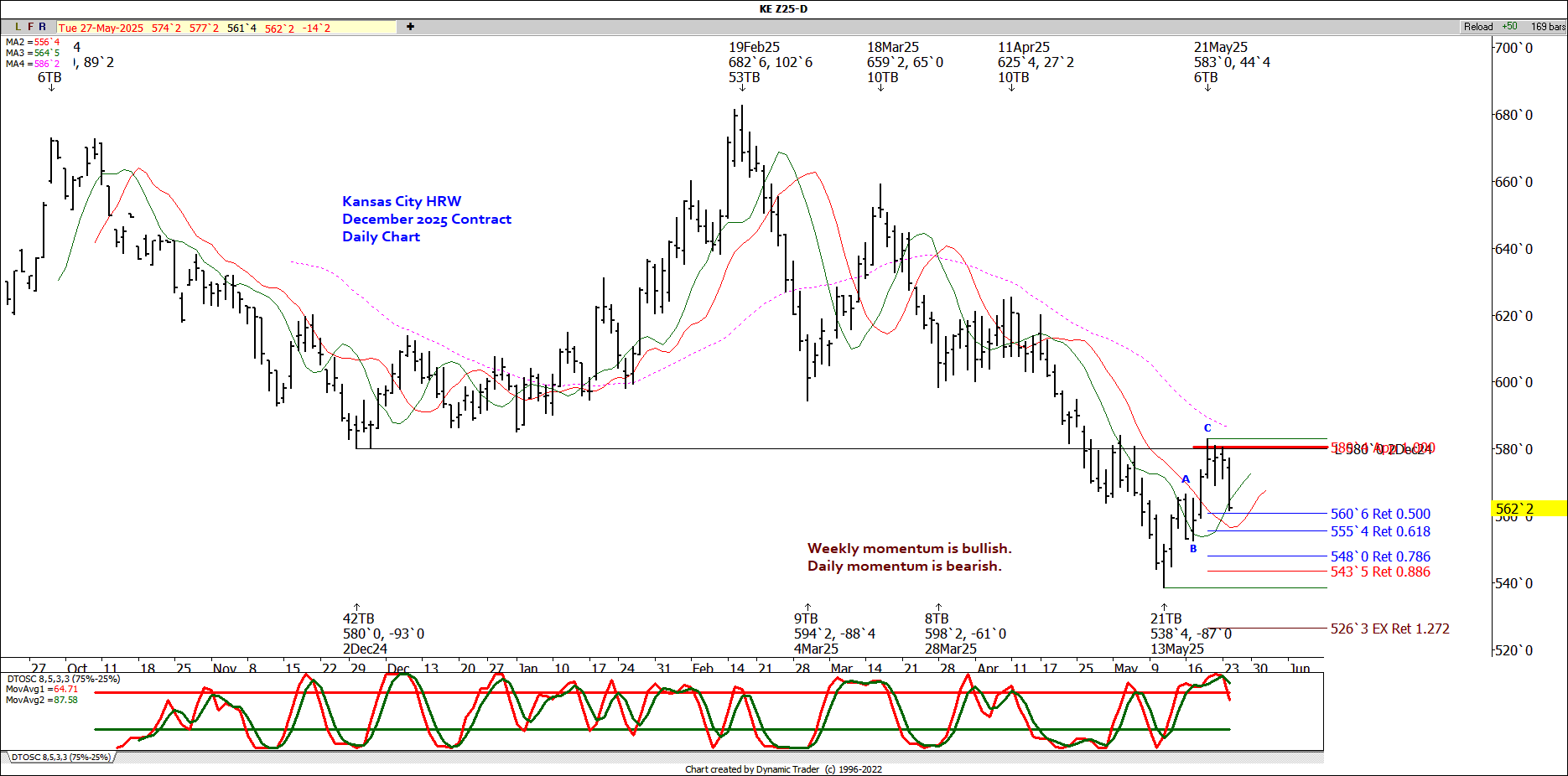Click the plus crosshair icon in the toolbar

click(x=410, y=27)
